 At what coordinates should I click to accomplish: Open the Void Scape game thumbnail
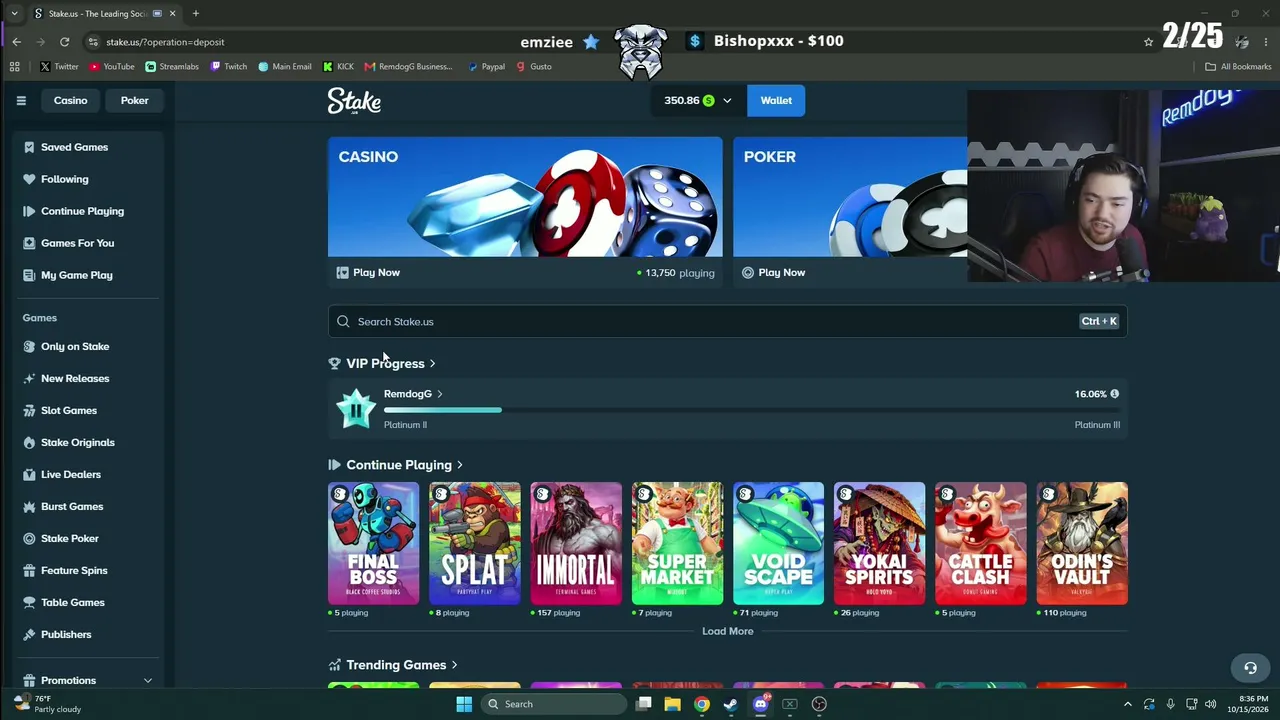(x=778, y=543)
